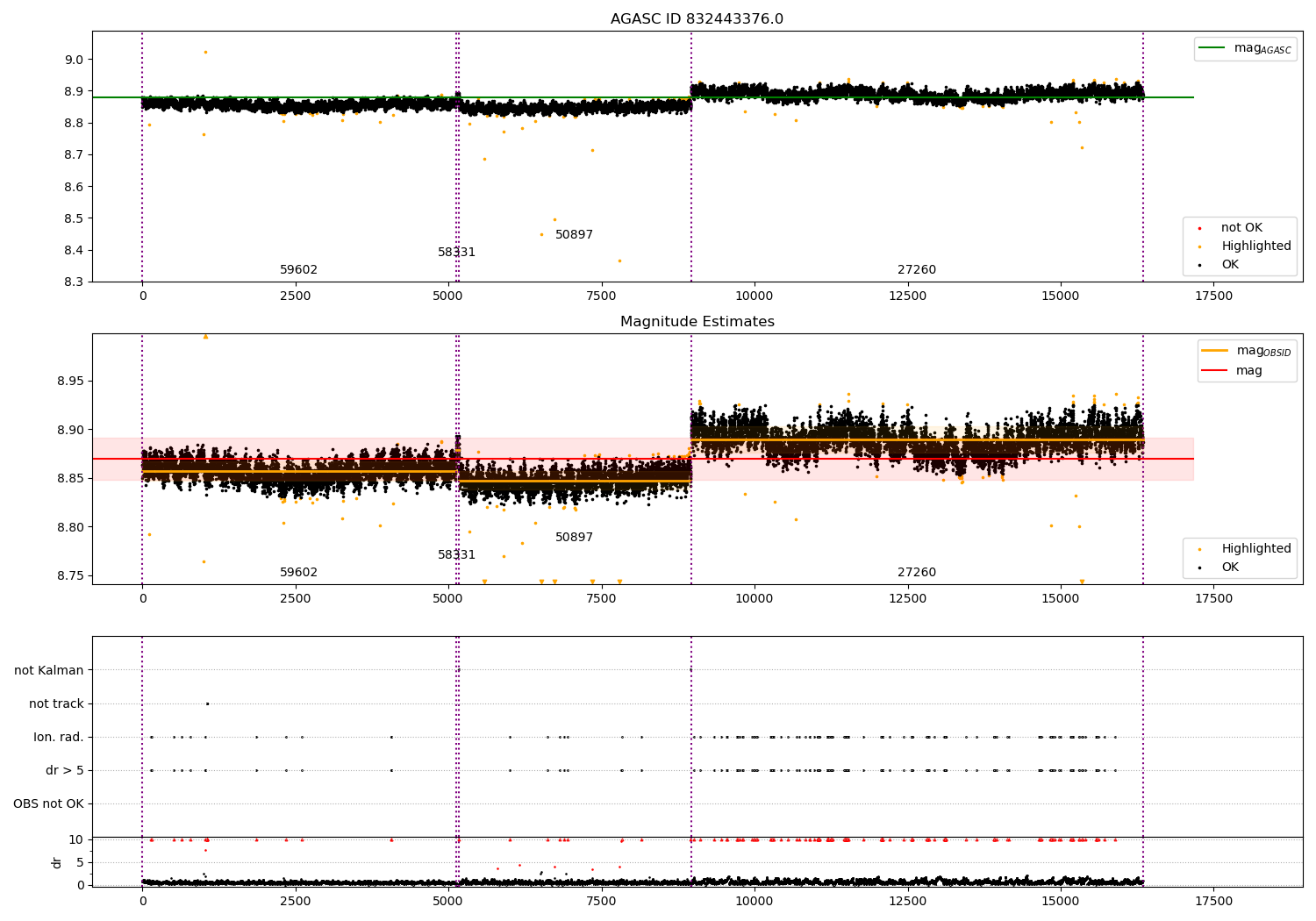Viewport: 1316px width, 921px height.
Task: Select the mag AGASC legend entry
Action: click(x=1245, y=48)
